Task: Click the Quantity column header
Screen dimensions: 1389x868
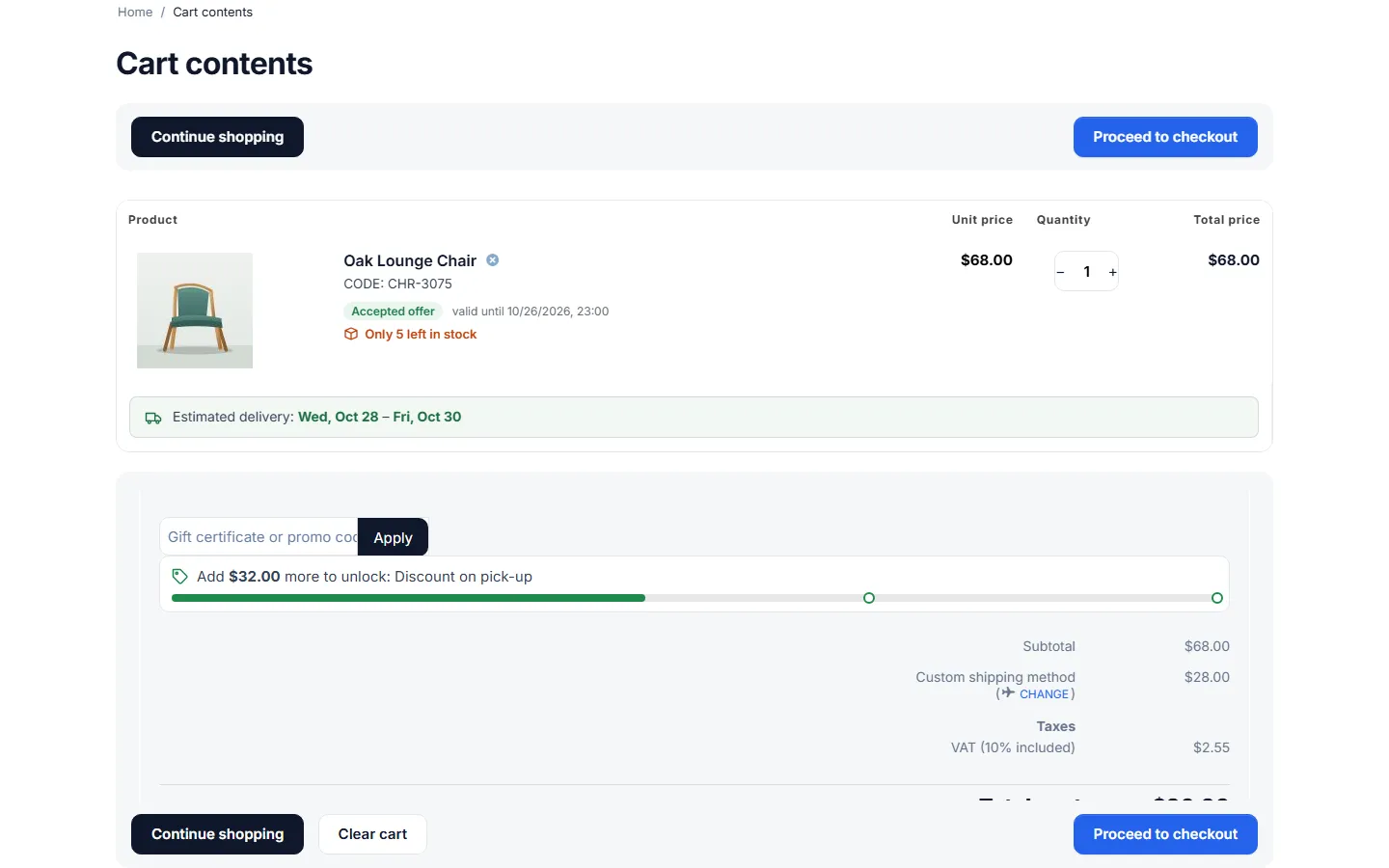Action: (x=1063, y=220)
